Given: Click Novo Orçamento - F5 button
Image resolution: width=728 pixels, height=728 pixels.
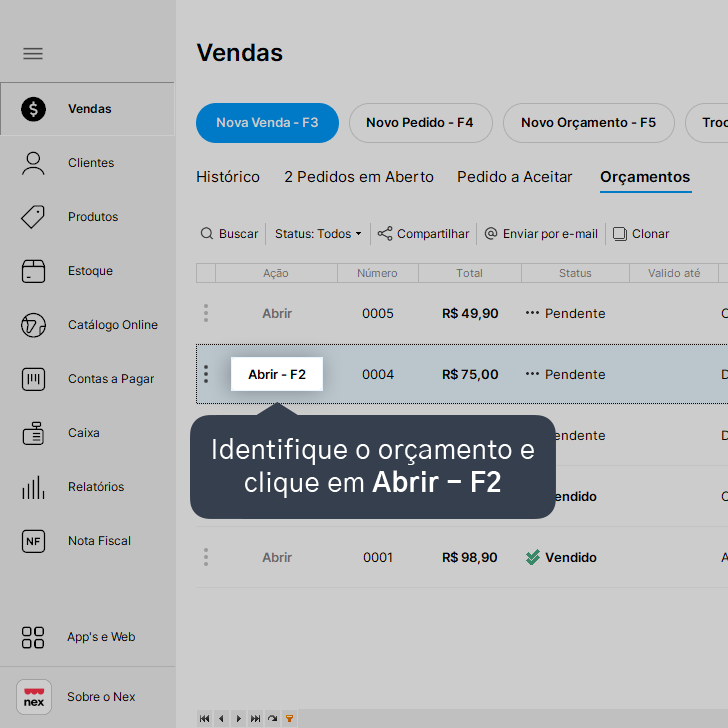Looking at the screenshot, I should tap(589, 123).
